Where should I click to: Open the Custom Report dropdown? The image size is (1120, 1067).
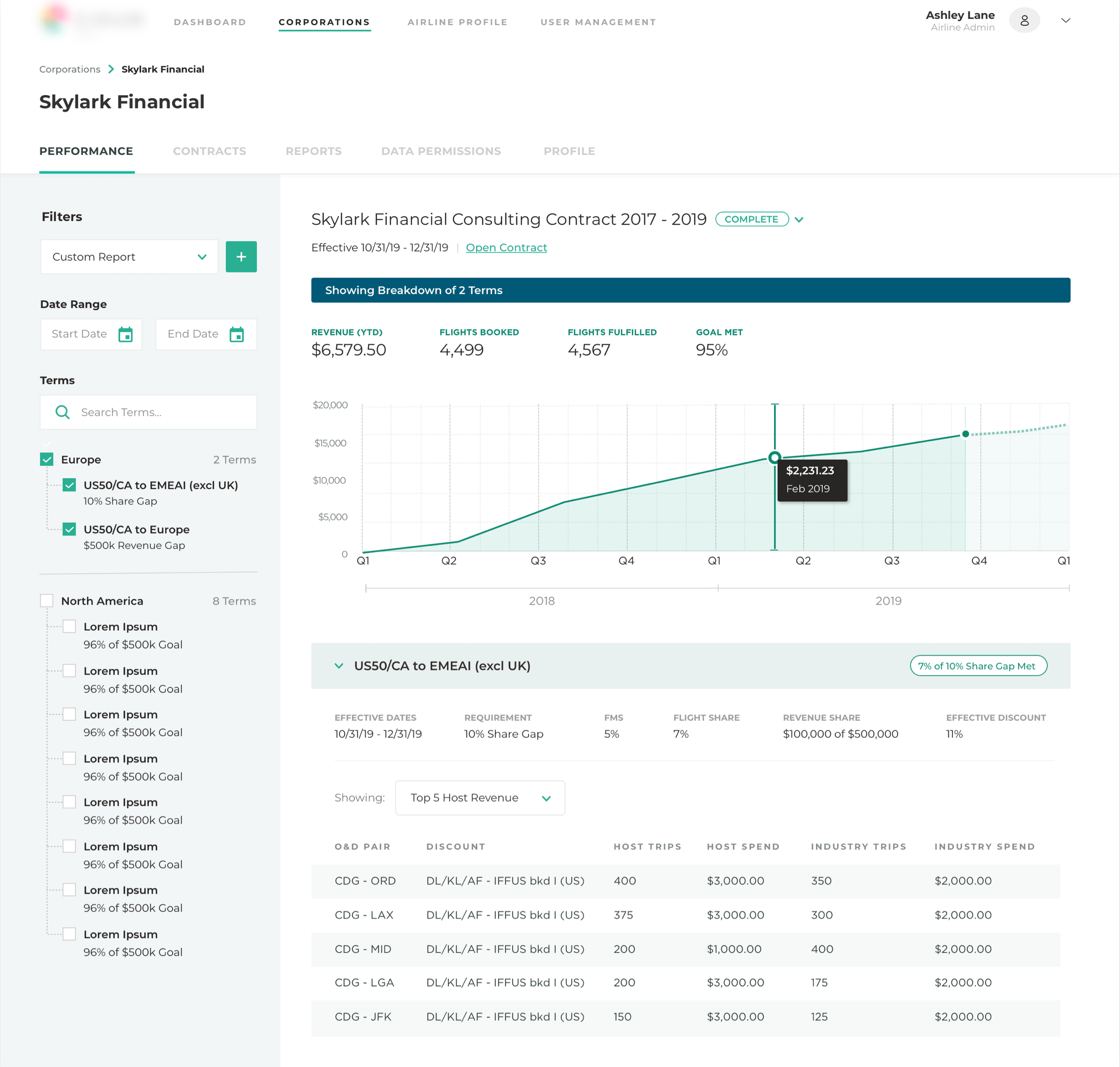pos(129,256)
